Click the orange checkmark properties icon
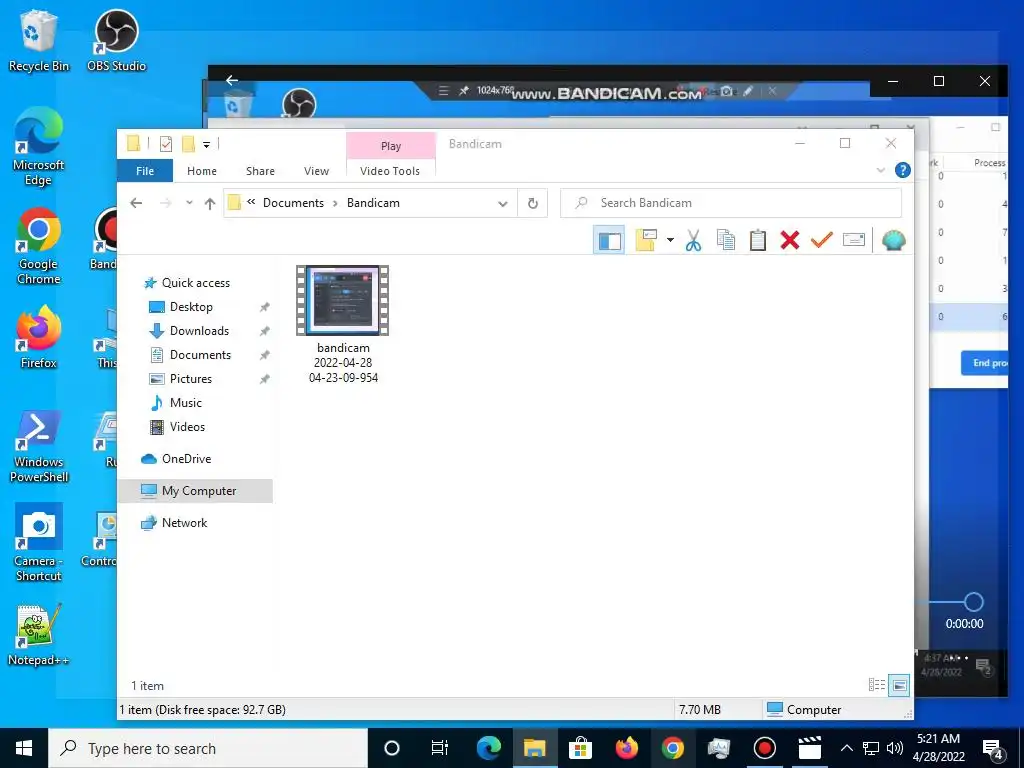Image resolution: width=1024 pixels, height=768 pixels. pyautogui.click(x=822, y=240)
